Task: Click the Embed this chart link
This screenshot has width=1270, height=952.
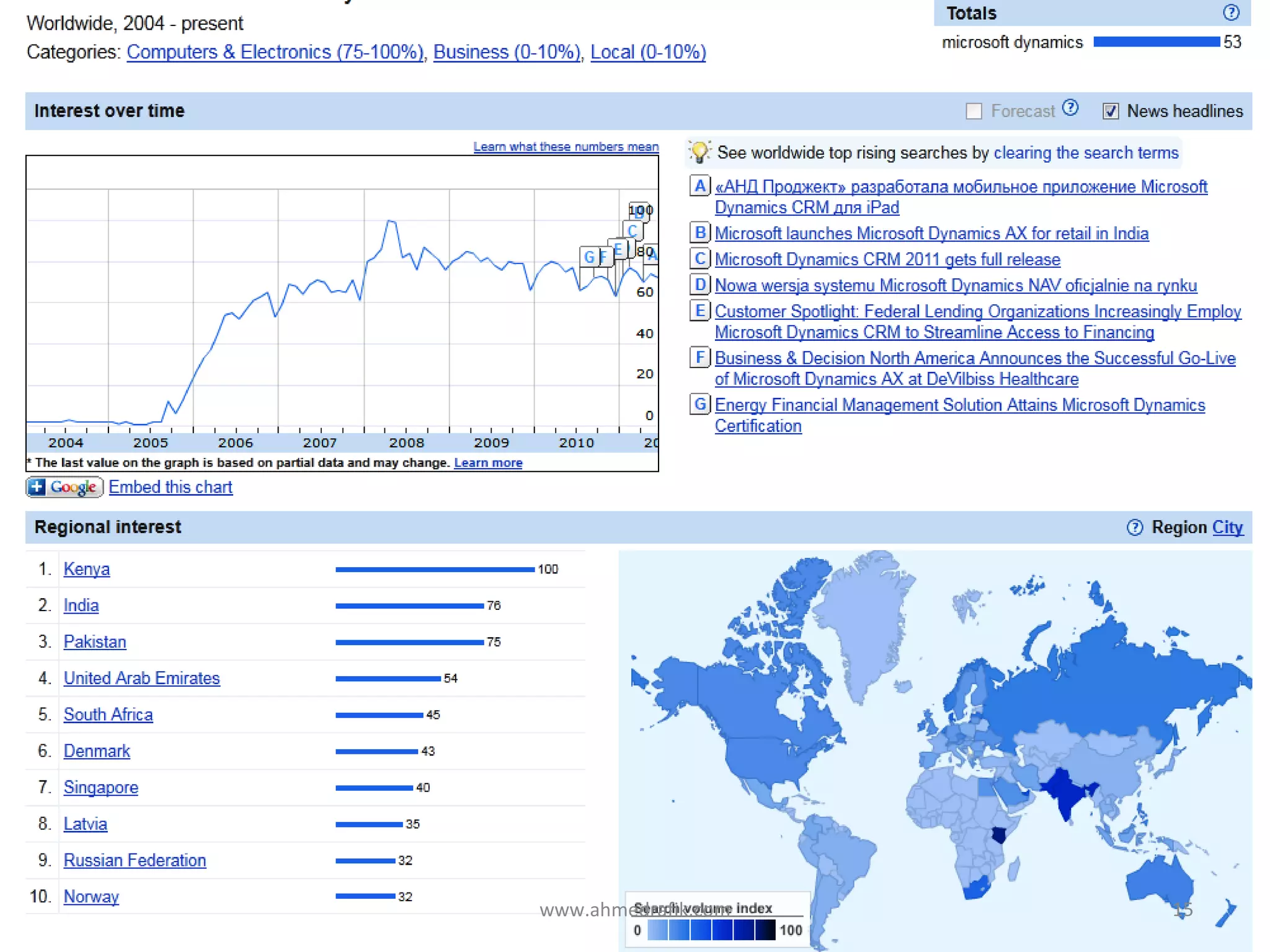Action: tap(171, 487)
